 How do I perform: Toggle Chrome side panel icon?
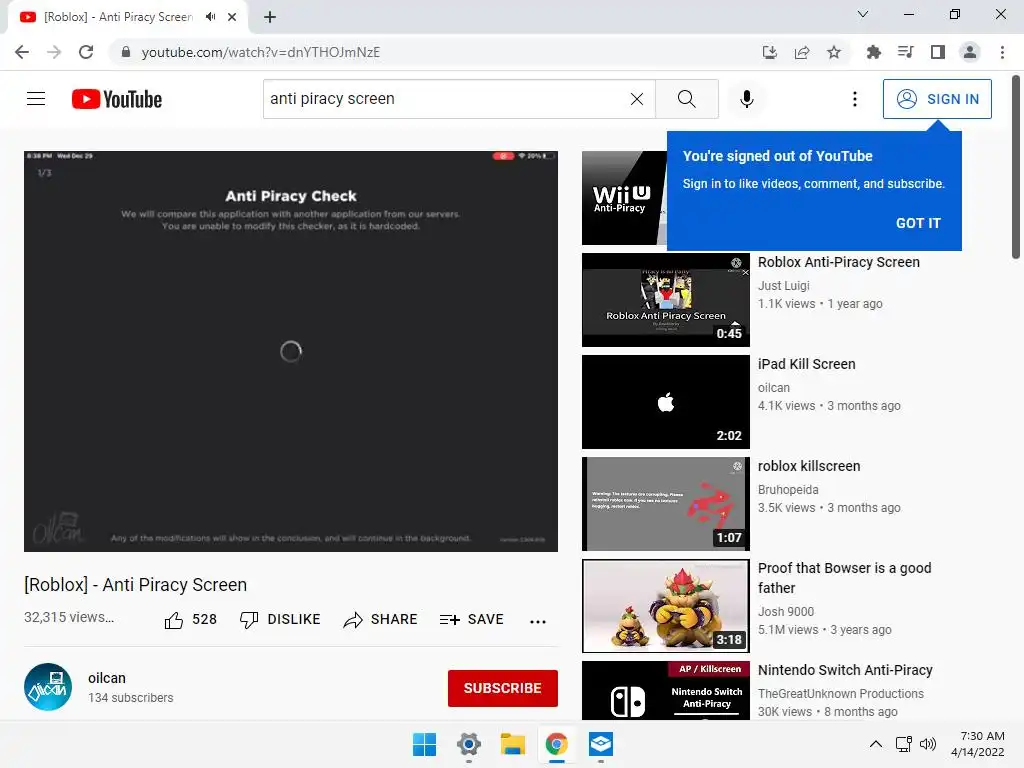938,52
